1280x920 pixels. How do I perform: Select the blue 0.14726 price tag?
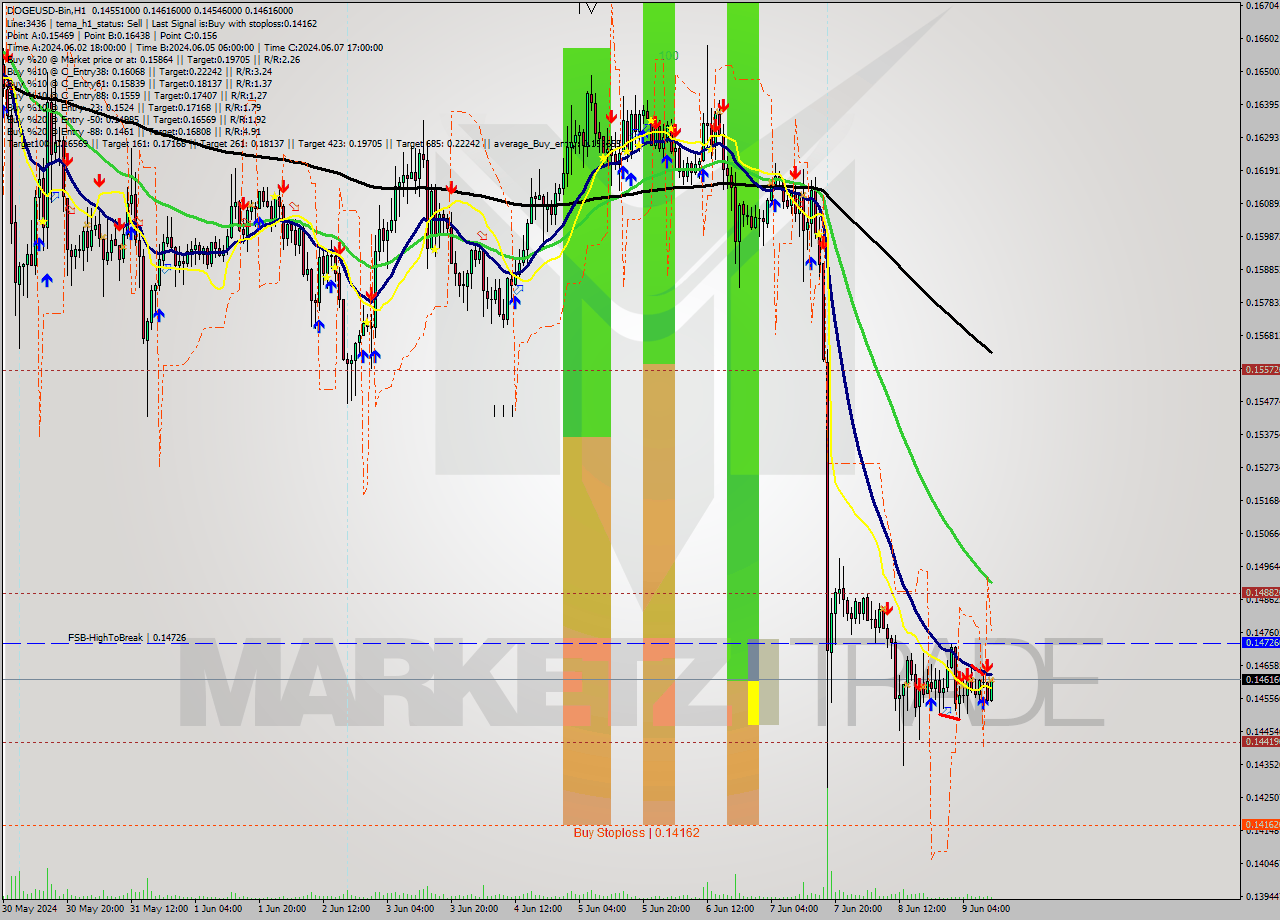click(x=1260, y=642)
